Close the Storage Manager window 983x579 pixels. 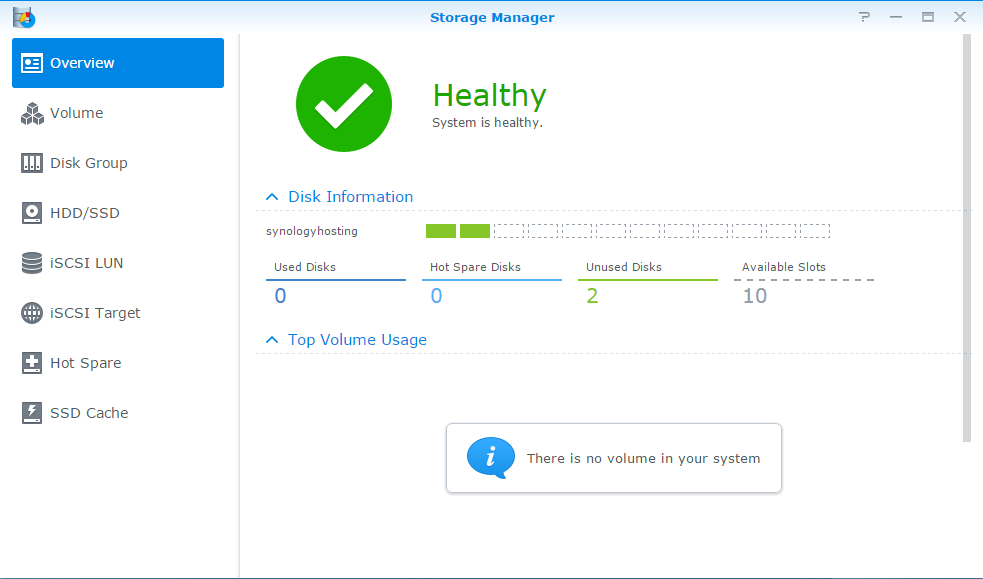pyautogui.click(x=960, y=17)
